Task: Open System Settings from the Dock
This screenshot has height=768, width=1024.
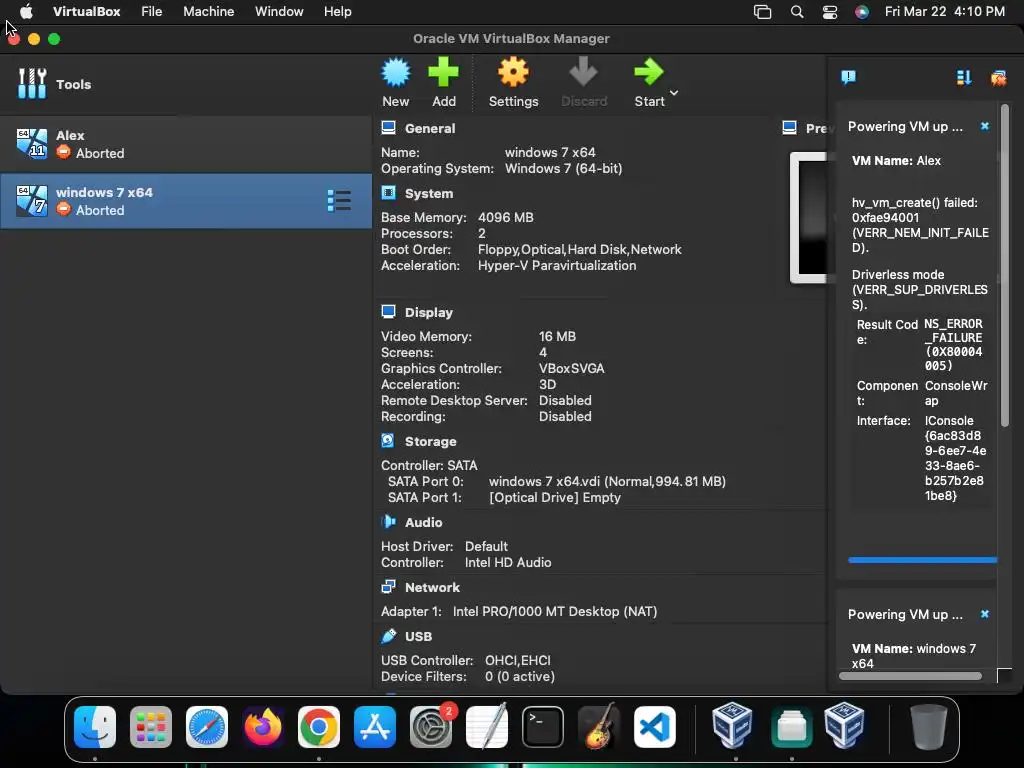Action: pyautogui.click(x=431, y=726)
